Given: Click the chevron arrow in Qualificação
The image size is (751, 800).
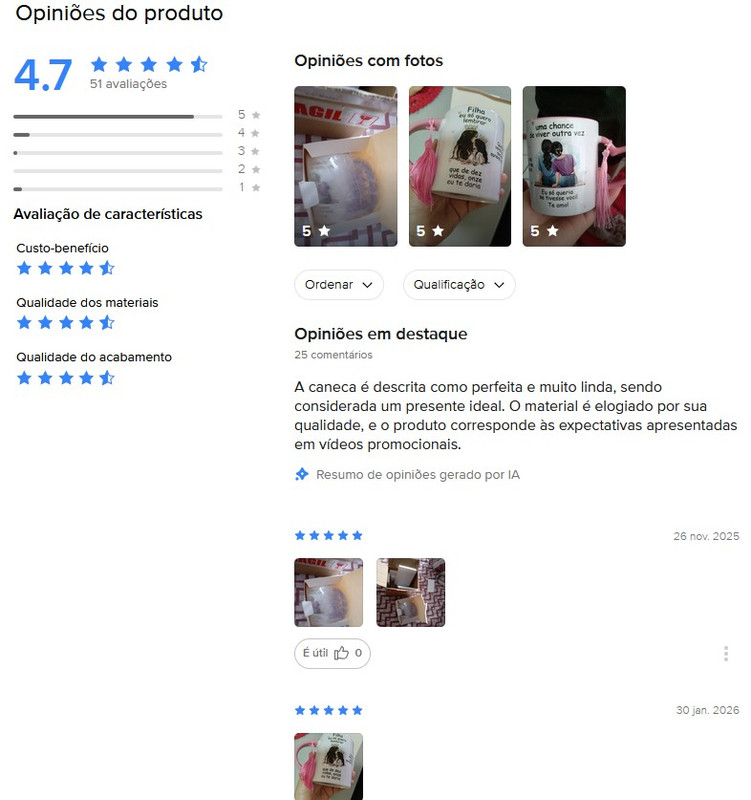Looking at the screenshot, I should pyautogui.click(x=499, y=285).
